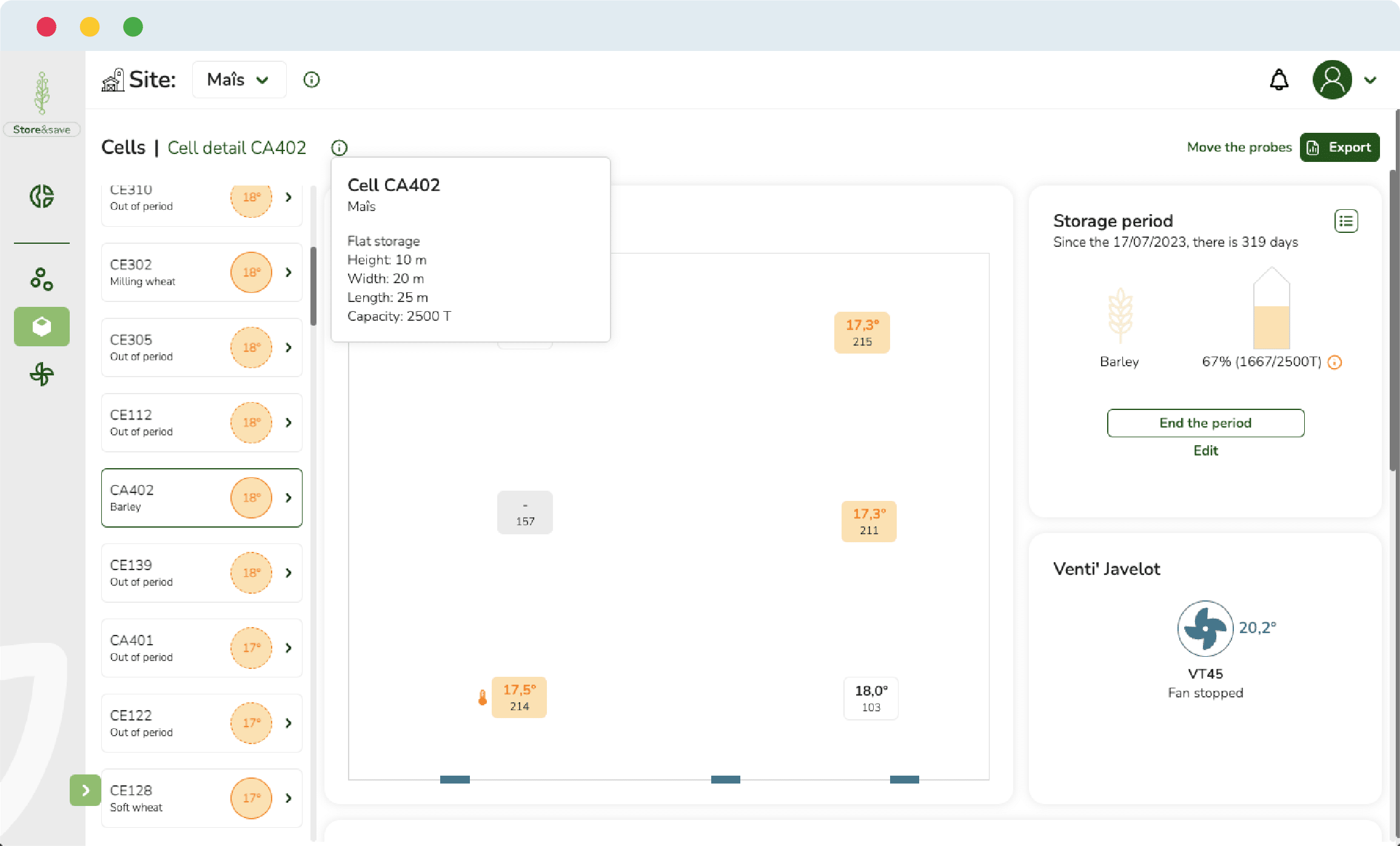Click info icon beside Cell detail CA402
The width and height of the screenshot is (1400, 846).
340,147
